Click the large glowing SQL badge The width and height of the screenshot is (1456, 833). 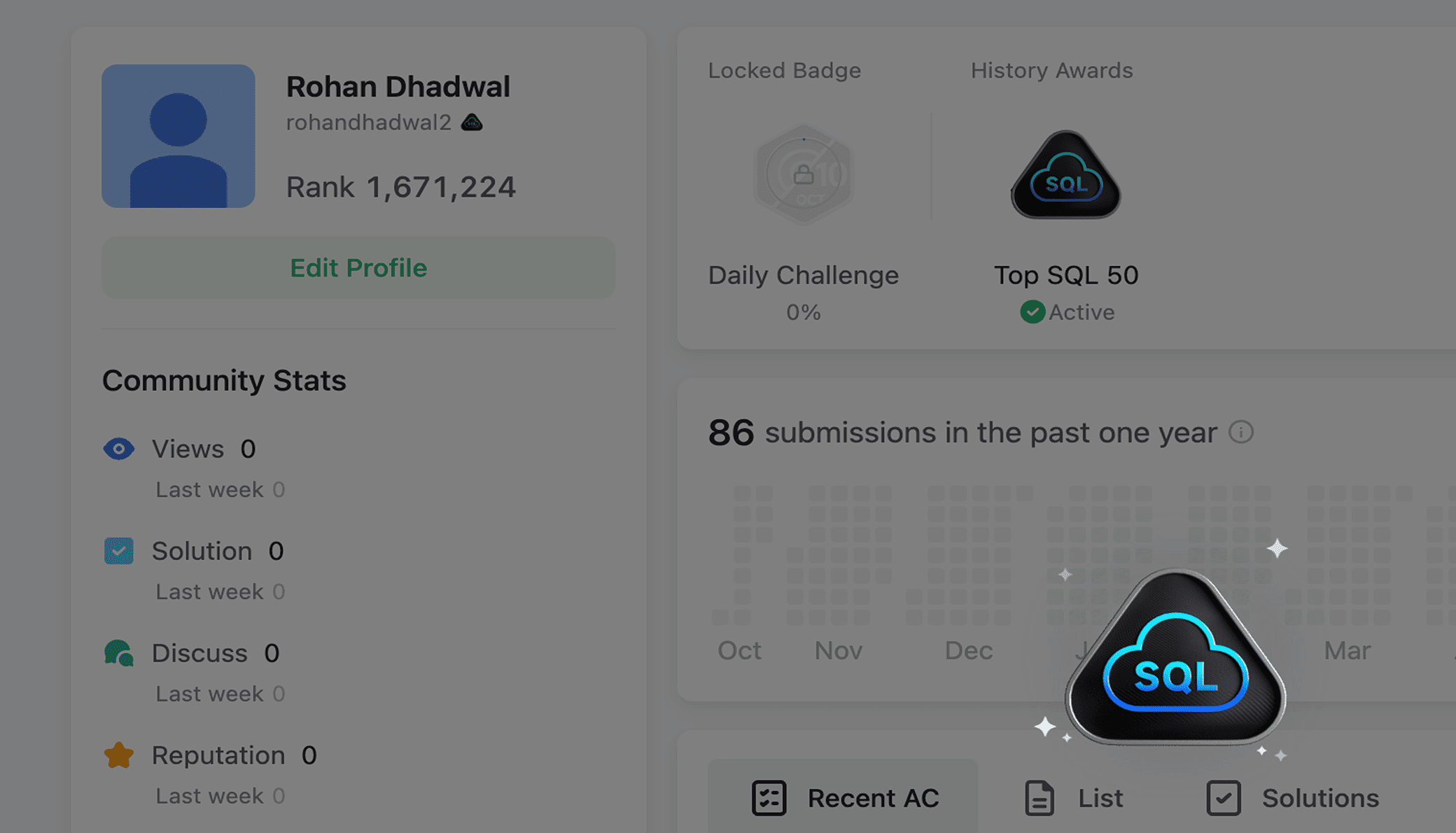(1175, 657)
